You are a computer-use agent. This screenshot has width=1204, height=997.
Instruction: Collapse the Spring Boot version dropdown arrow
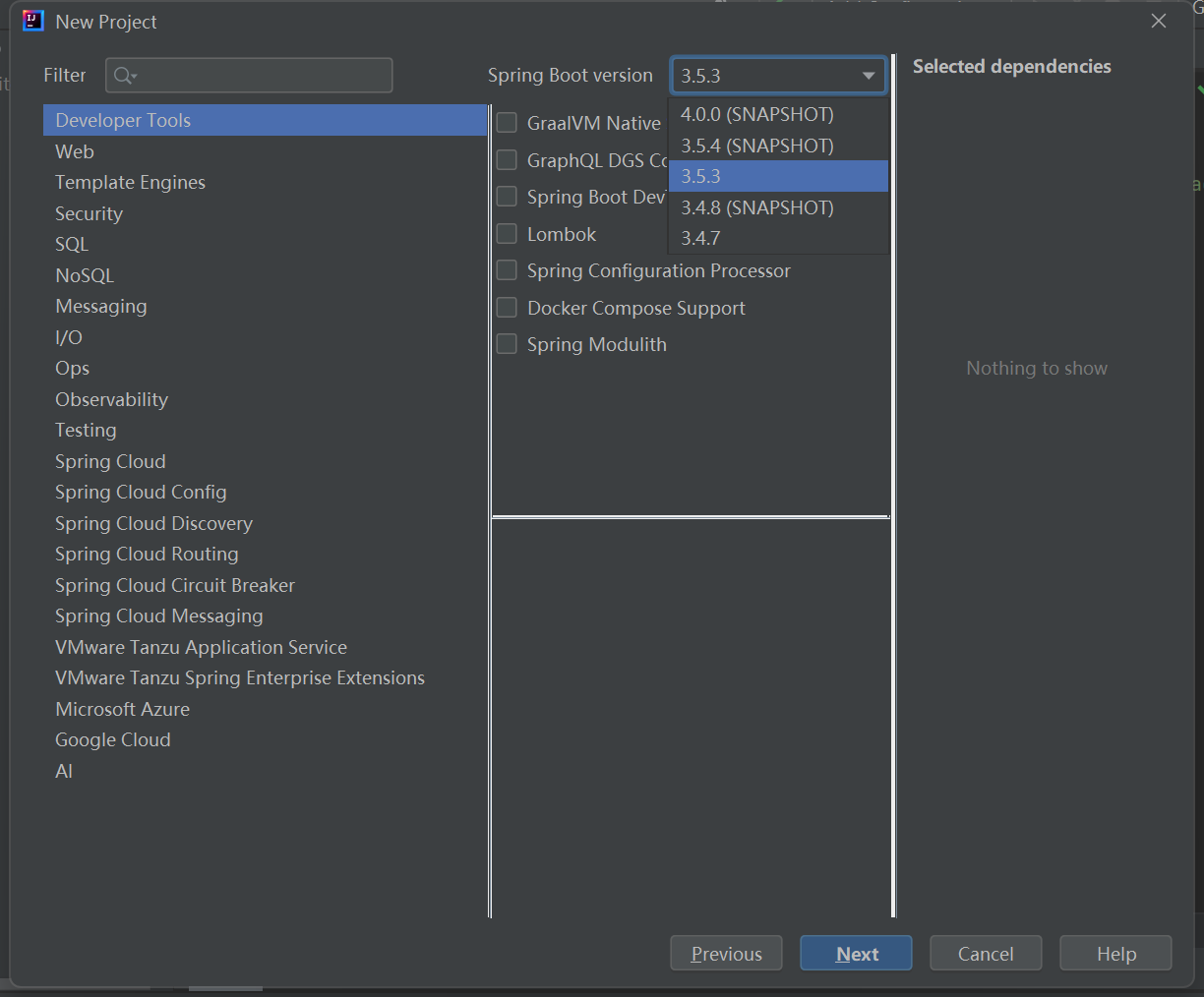(x=869, y=76)
